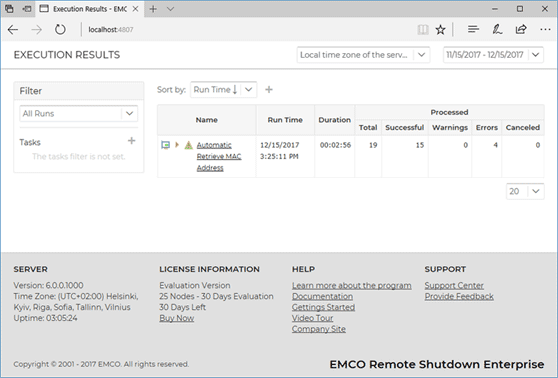
Task: Click the Gettings Started link
Action: click(x=323, y=307)
